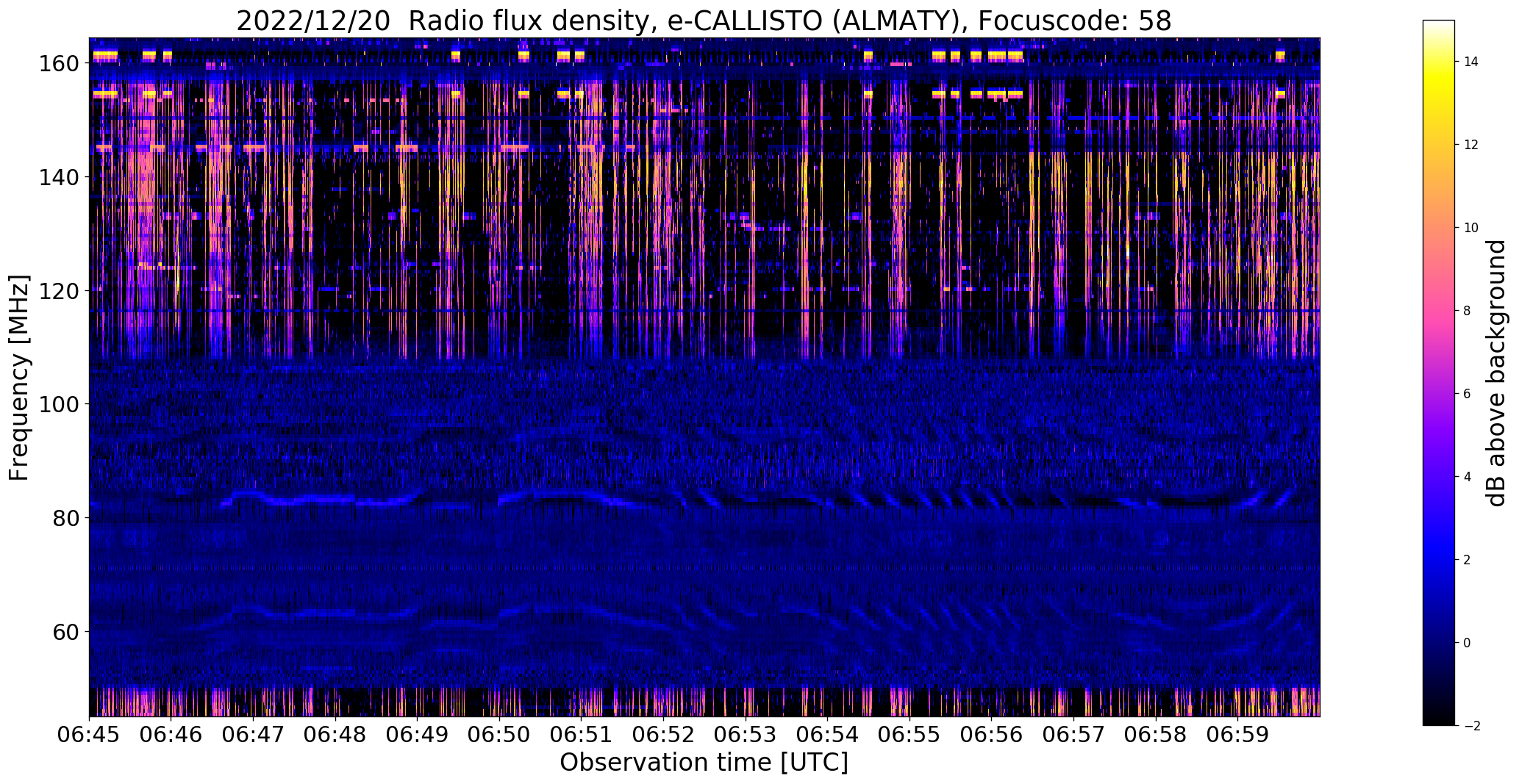
Task: Click the 06:52 time tick label
Action: (664, 734)
